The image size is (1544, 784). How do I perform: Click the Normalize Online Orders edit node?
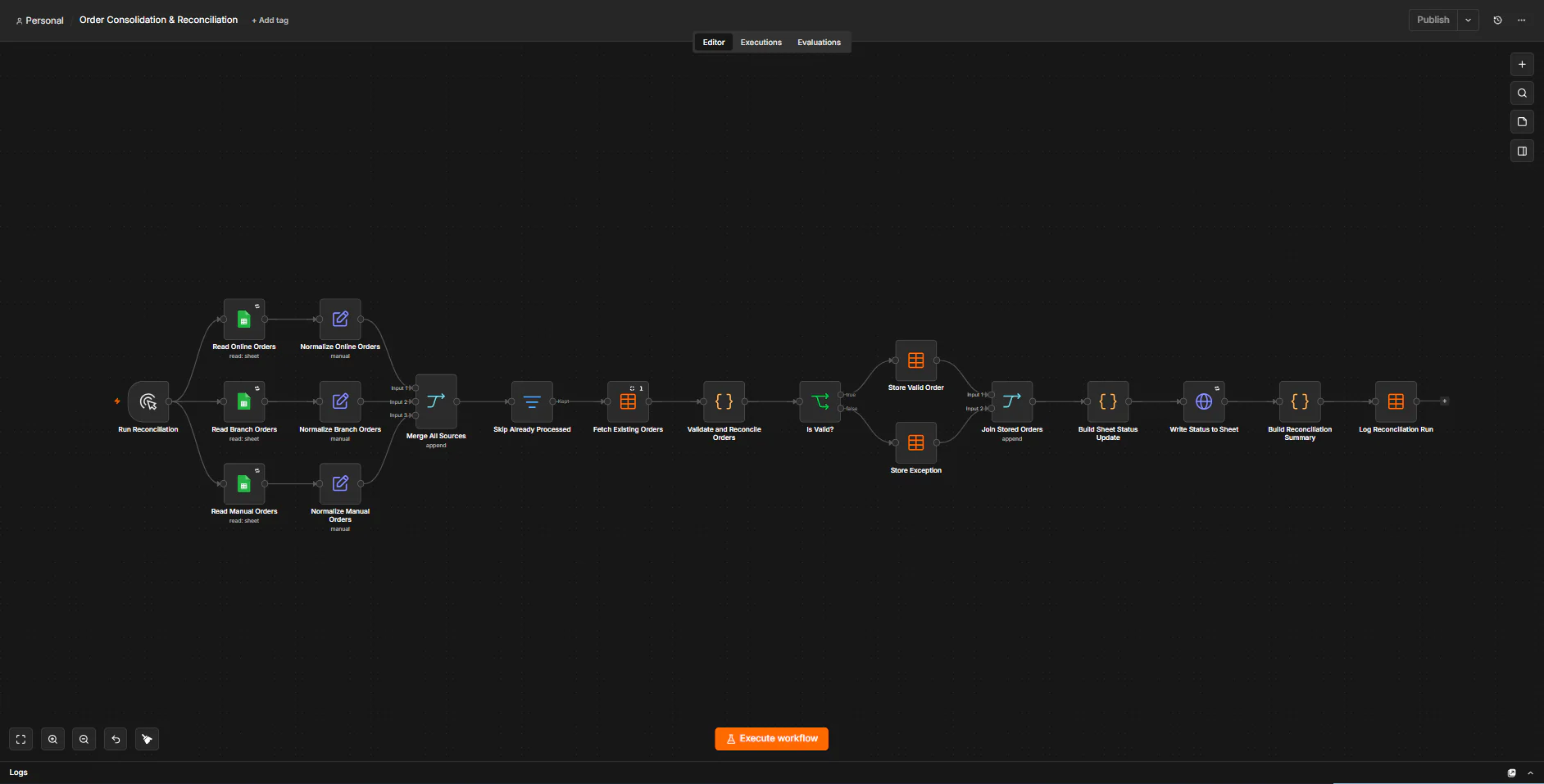(340, 319)
